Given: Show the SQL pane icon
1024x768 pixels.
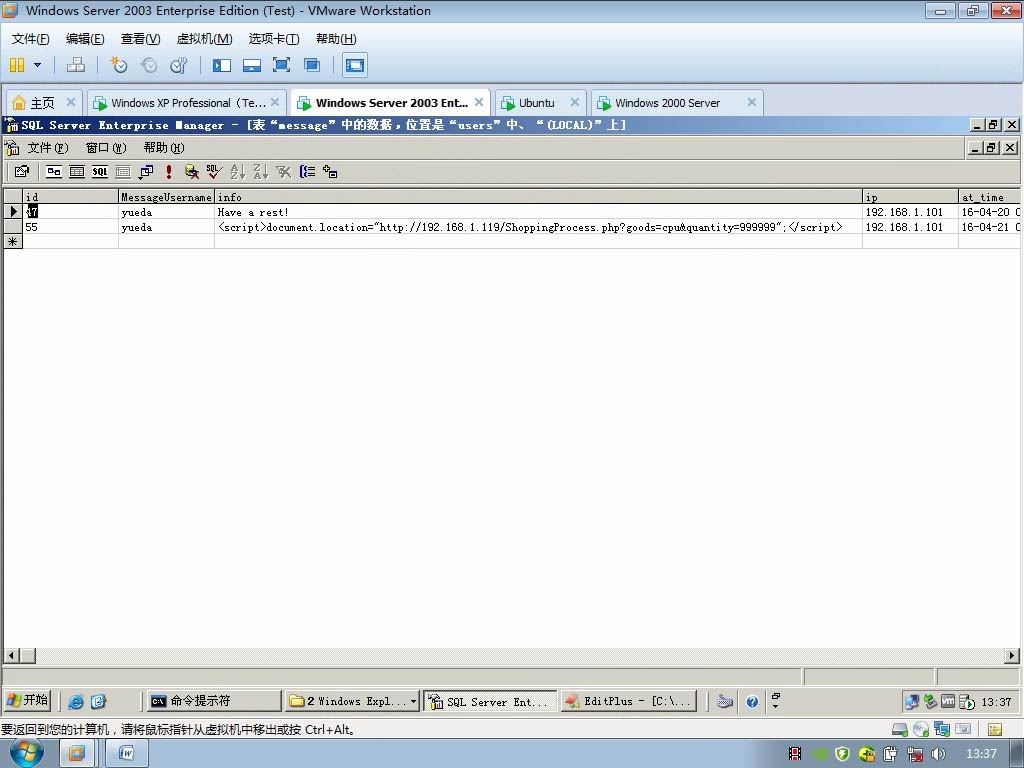Looking at the screenshot, I should tap(100, 172).
